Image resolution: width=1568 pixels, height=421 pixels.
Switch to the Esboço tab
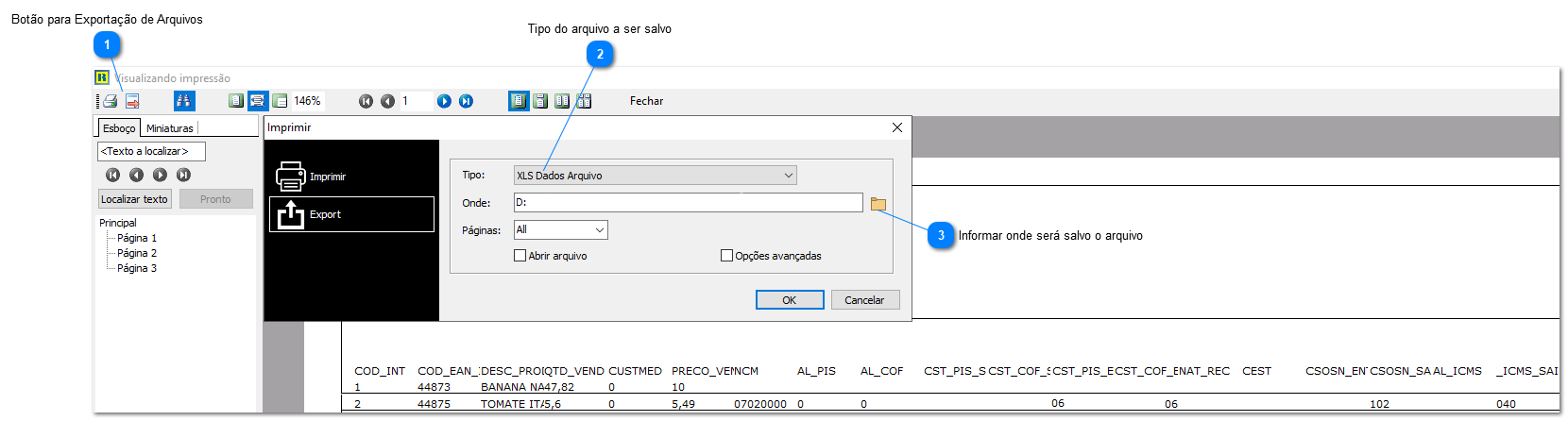119,128
